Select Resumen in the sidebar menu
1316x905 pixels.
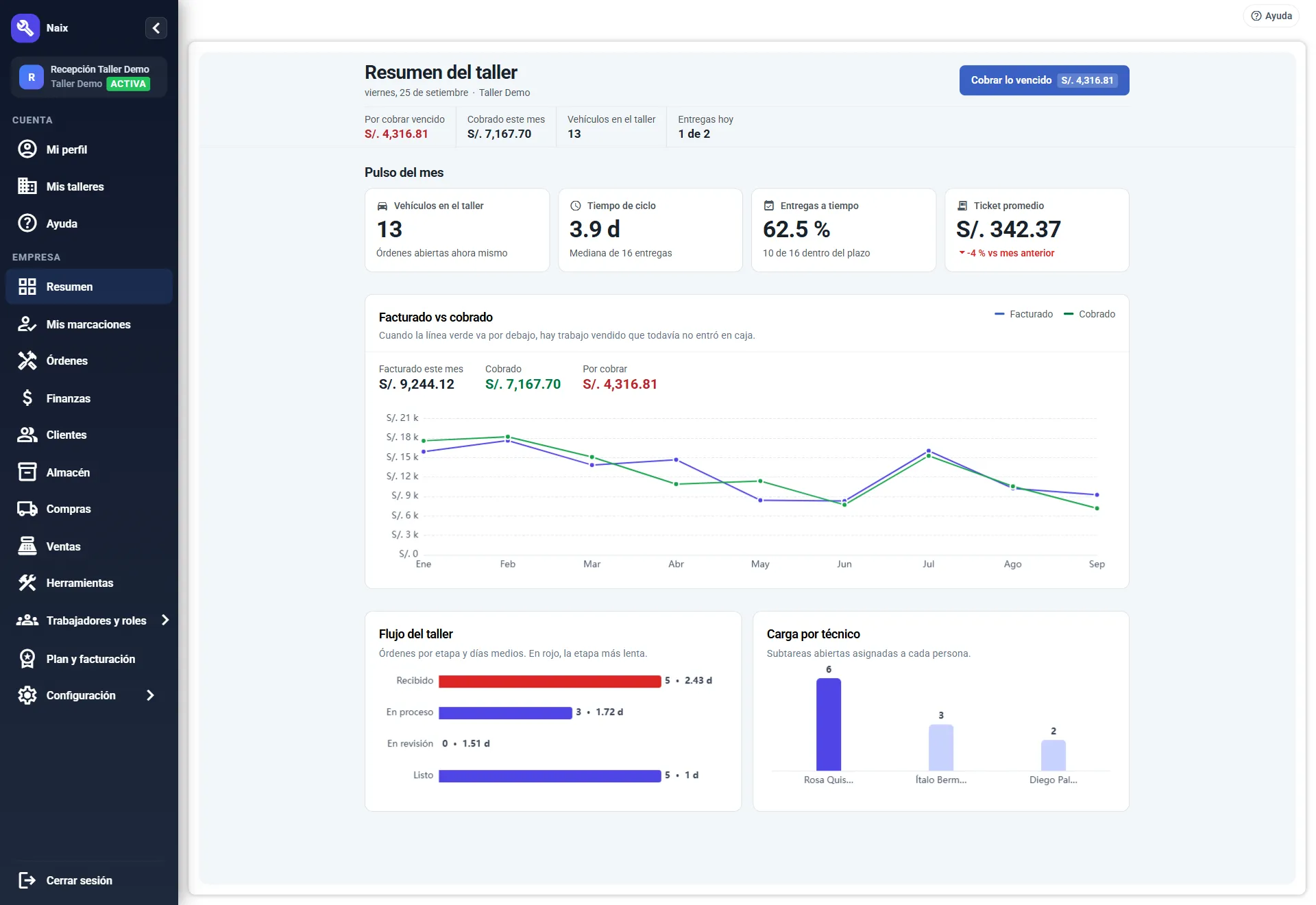[x=89, y=287]
